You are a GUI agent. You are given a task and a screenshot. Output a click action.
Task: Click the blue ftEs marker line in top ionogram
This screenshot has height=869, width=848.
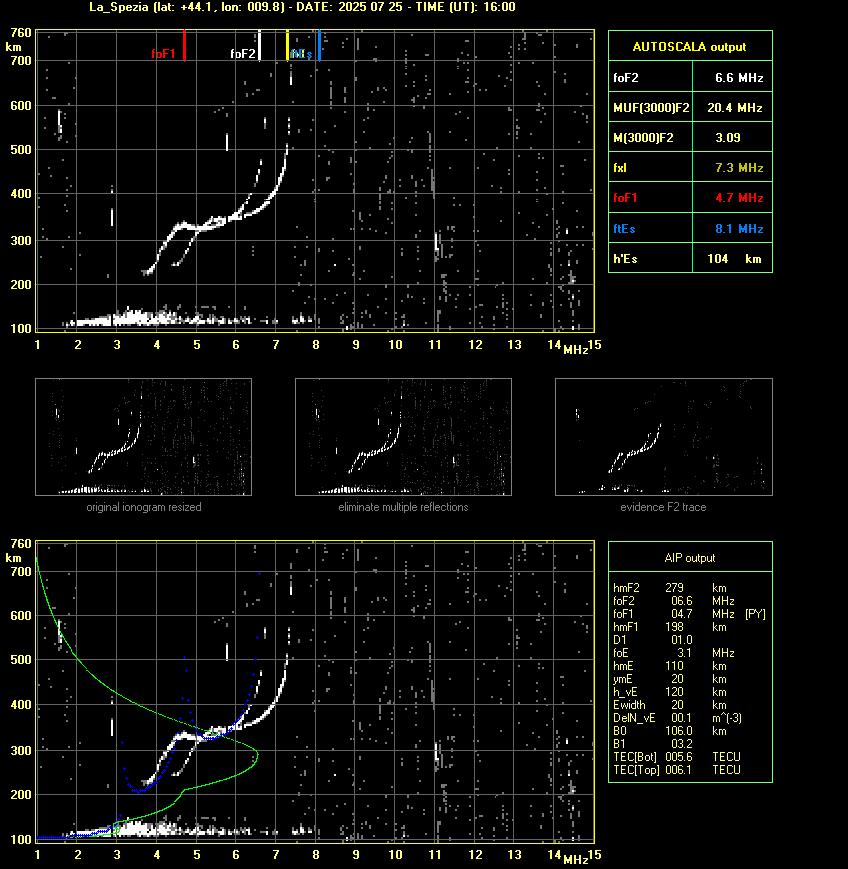tap(319, 45)
